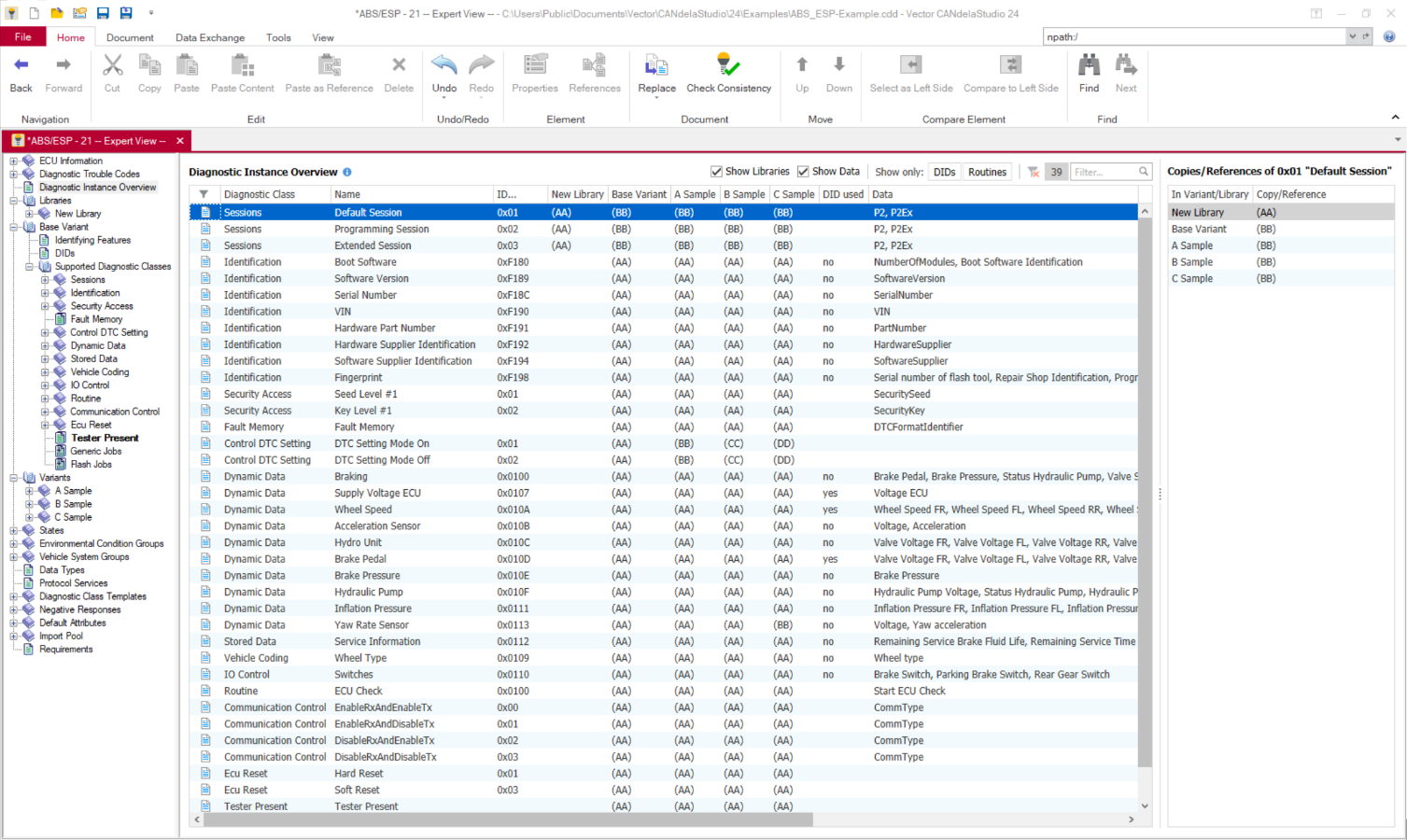
Task: Click the Find binoculars icon
Action: point(1089,65)
